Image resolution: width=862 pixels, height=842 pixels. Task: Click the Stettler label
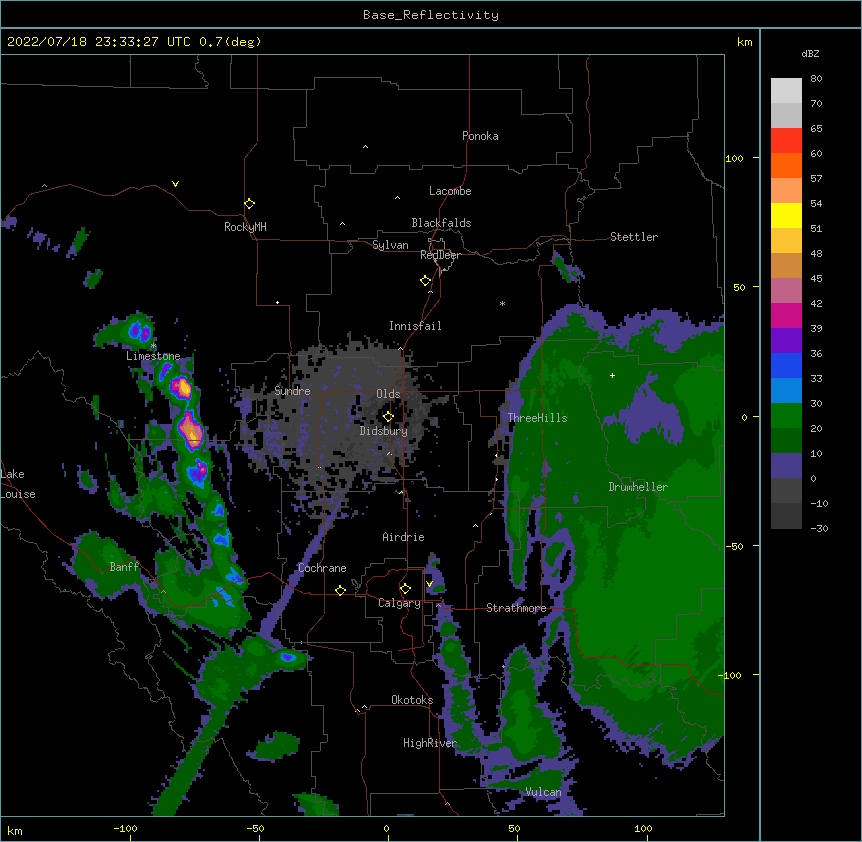pyautogui.click(x=634, y=237)
